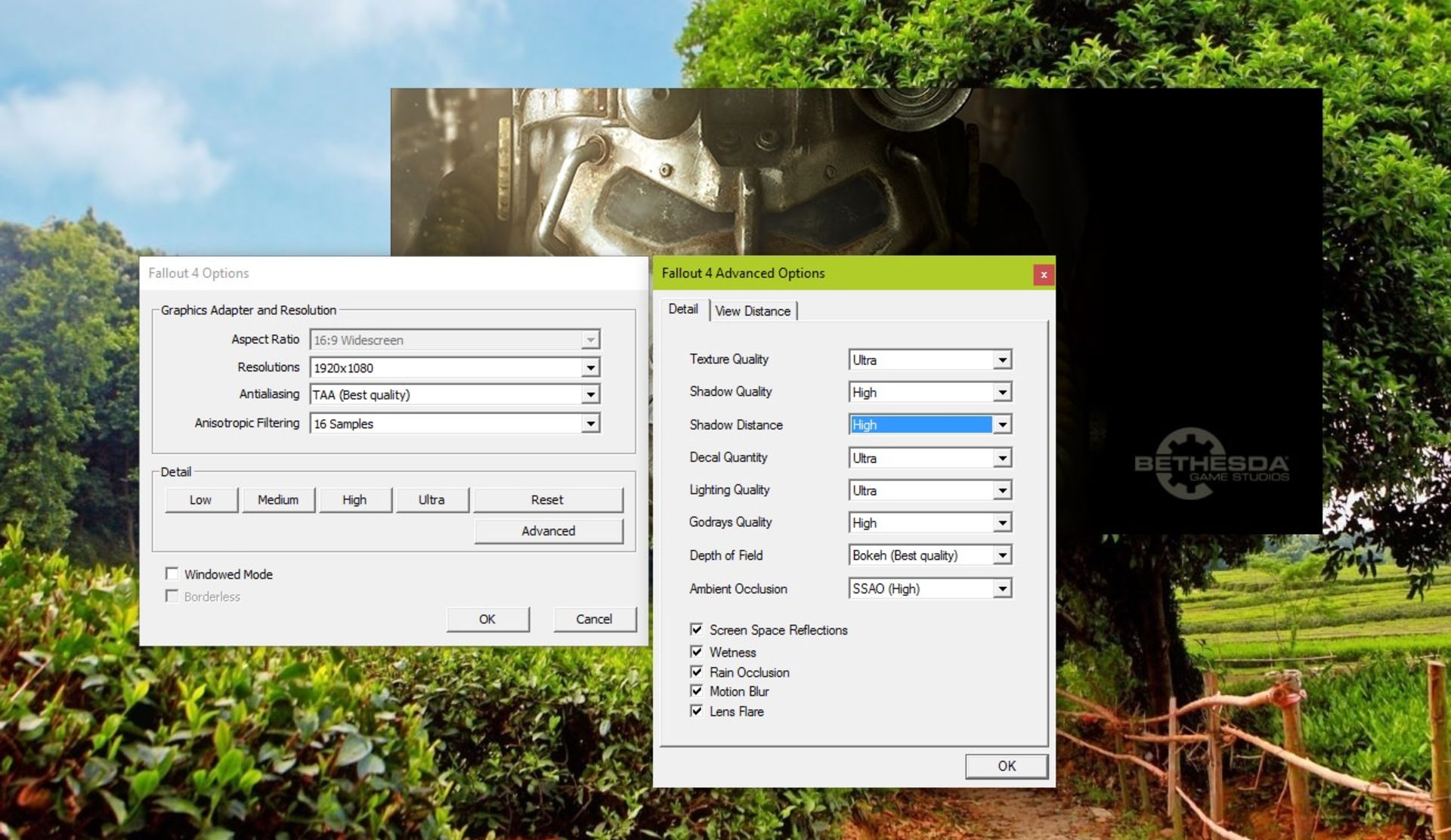Disable the Wetness checkbox
Screen dimensions: 1451x840
(x=696, y=651)
